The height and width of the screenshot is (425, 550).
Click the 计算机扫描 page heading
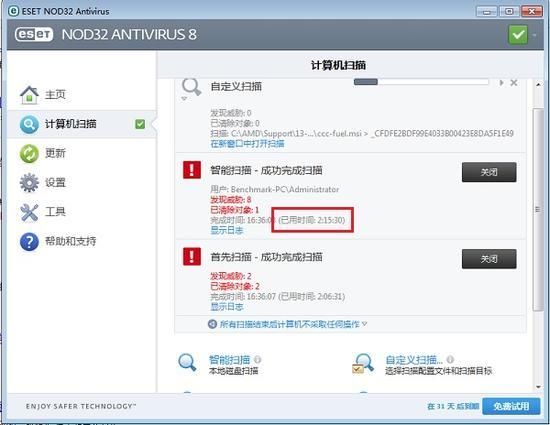pyautogui.click(x=338, y=65)
